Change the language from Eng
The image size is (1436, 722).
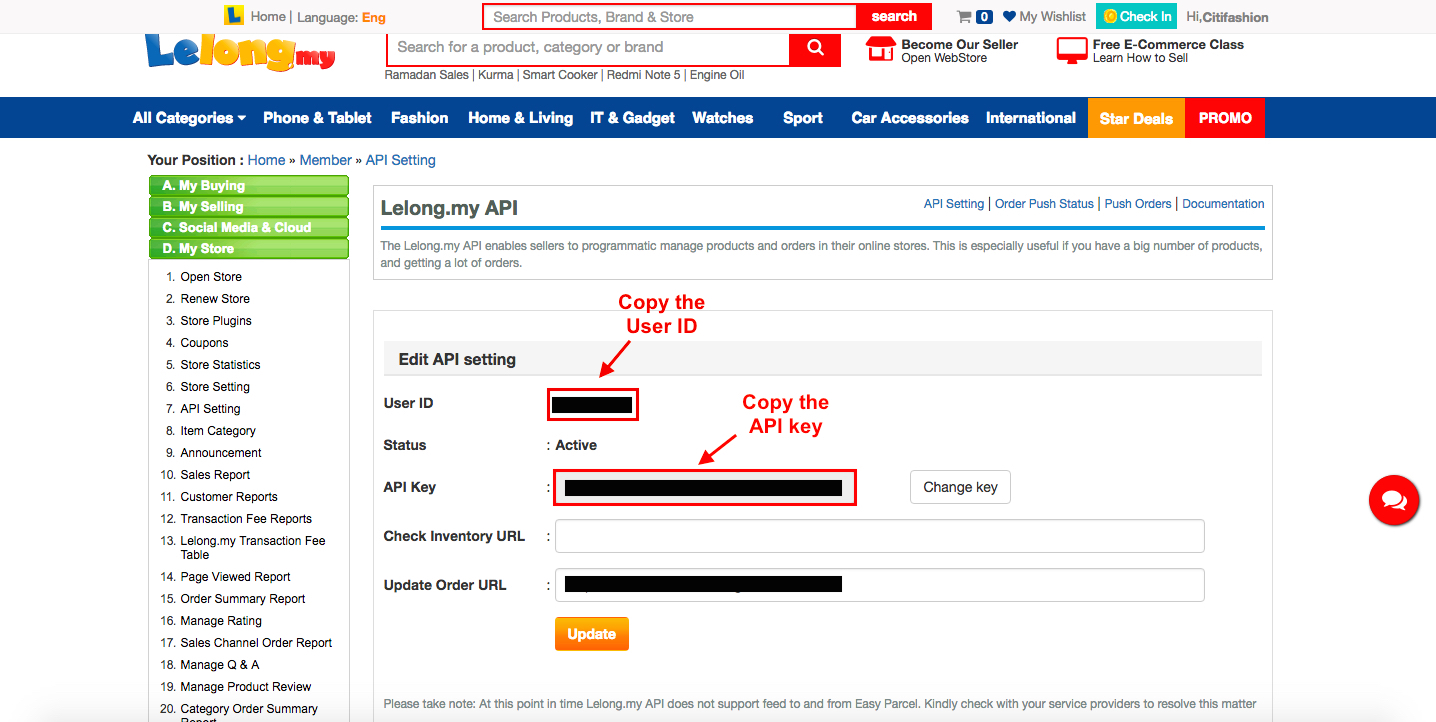[x=373, y=17]
